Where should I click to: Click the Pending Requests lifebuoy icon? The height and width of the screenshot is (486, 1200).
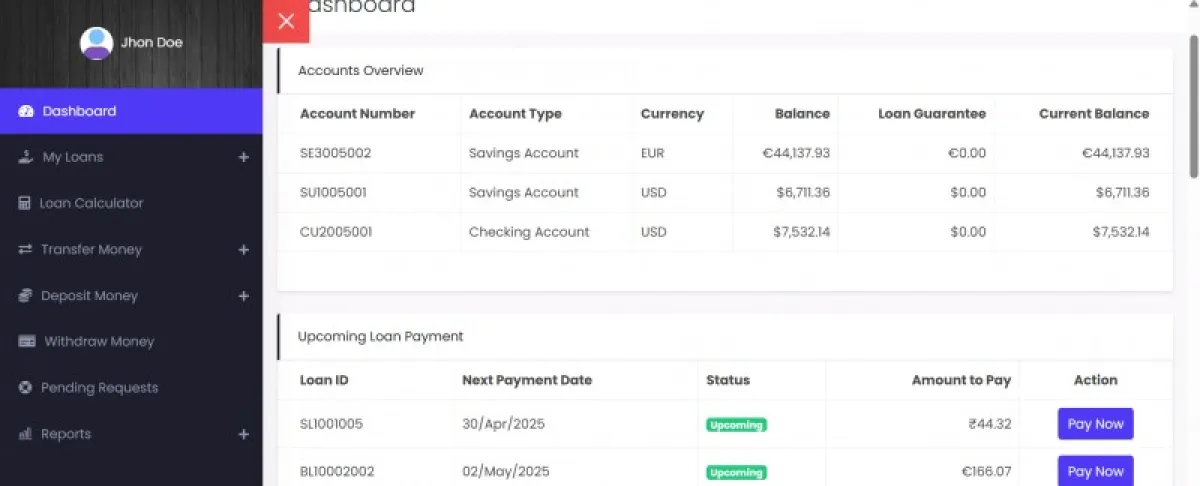[x=25, y=388]
